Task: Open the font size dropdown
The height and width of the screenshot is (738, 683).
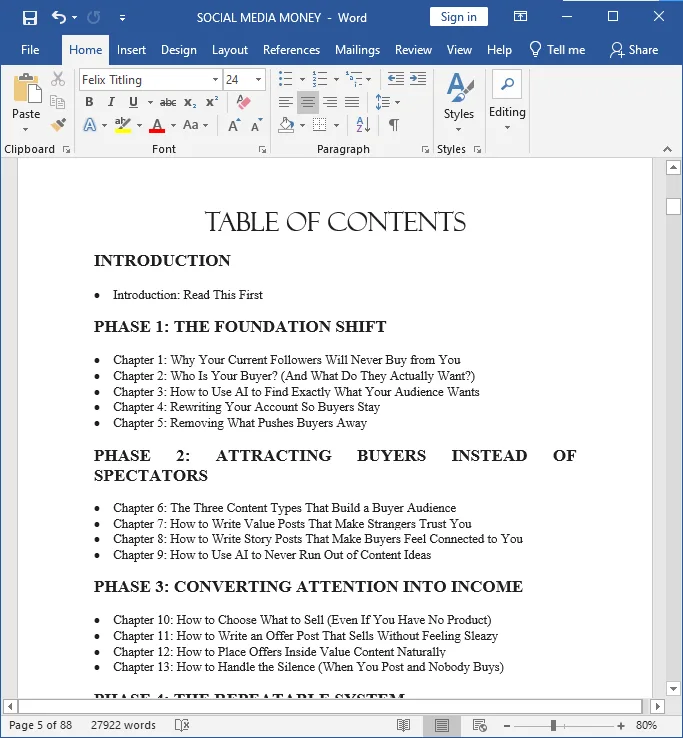Action: pyautogui.click(x=258, y=80)
